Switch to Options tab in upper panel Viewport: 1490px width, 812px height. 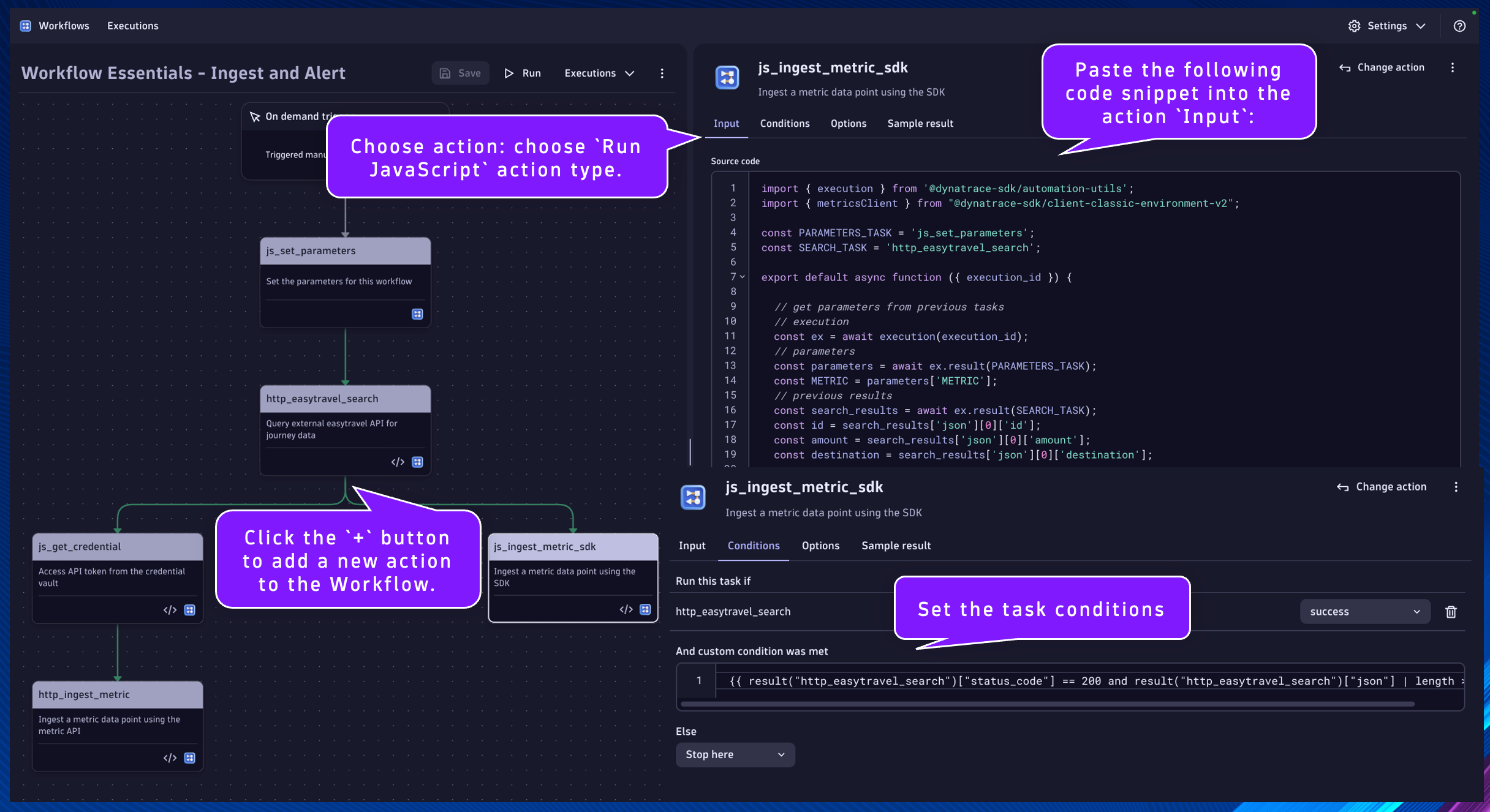coord(849,124)
